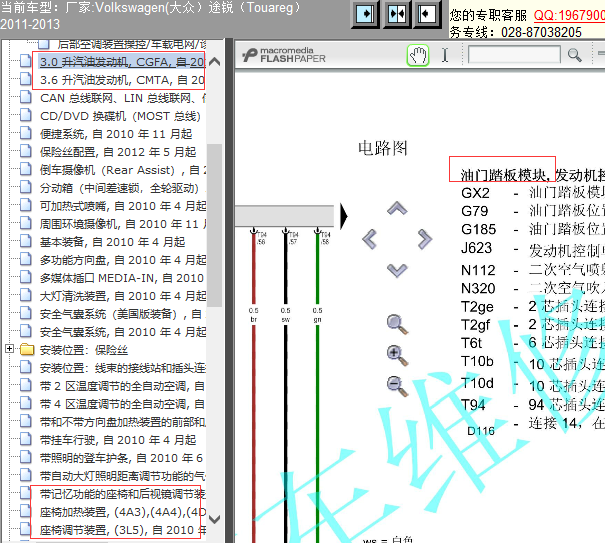Open 带记忆功能的座椅和后视镜调节 entry
Viewport: 605px width, 543px height.
123,494
